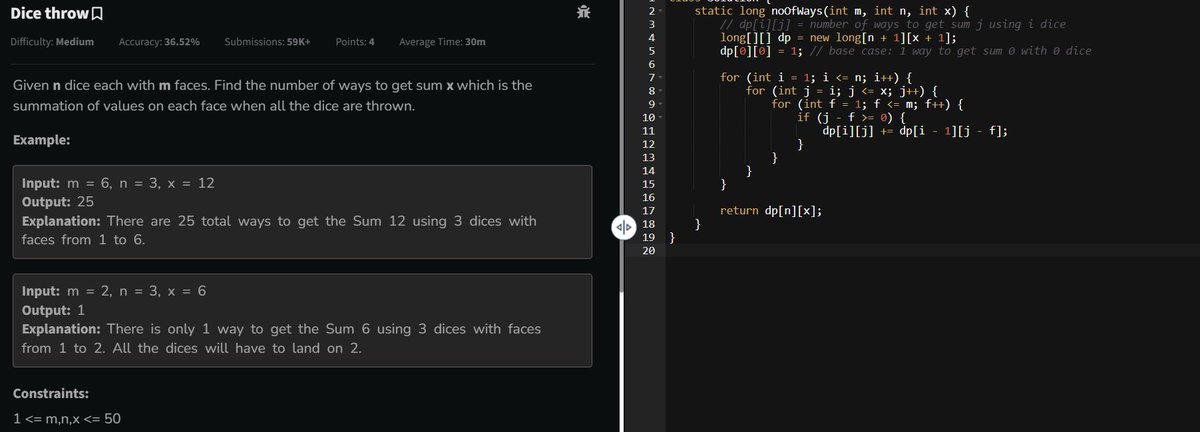Viewport: 1200px width, 432px height.
Task: Collapse the noOfWays method at line 2
Action: point(658,10)
